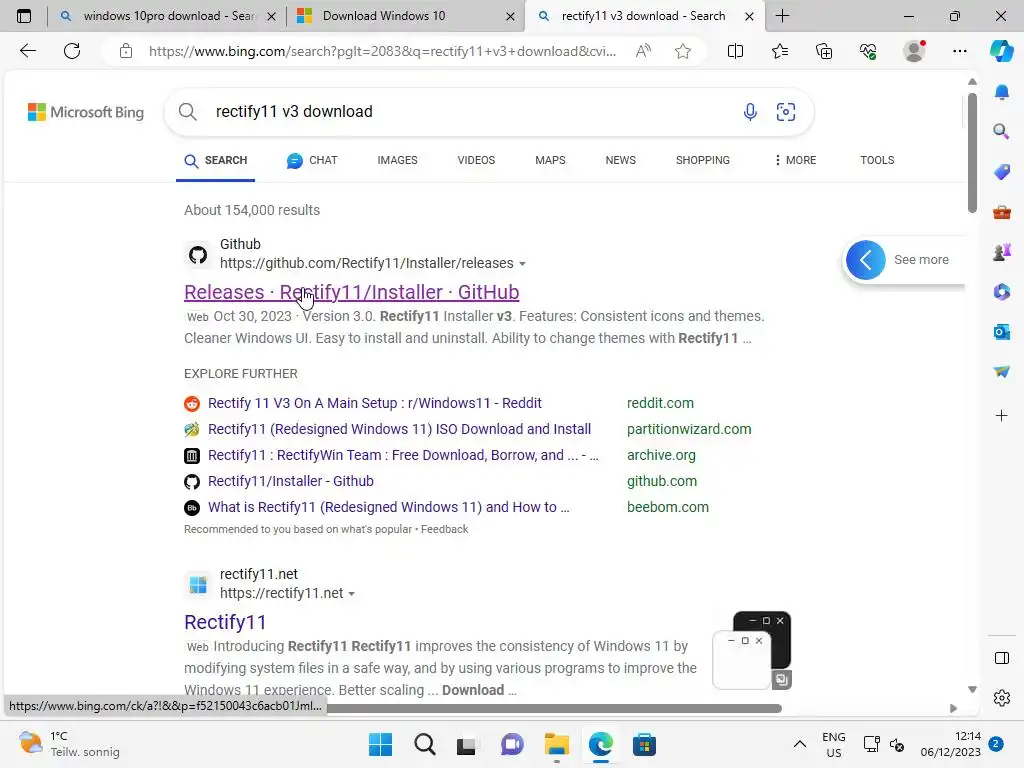Image resolution: width=1024 pixels, height=768 pixels.
Task: Open Collections panel
Action: (824, 51)
